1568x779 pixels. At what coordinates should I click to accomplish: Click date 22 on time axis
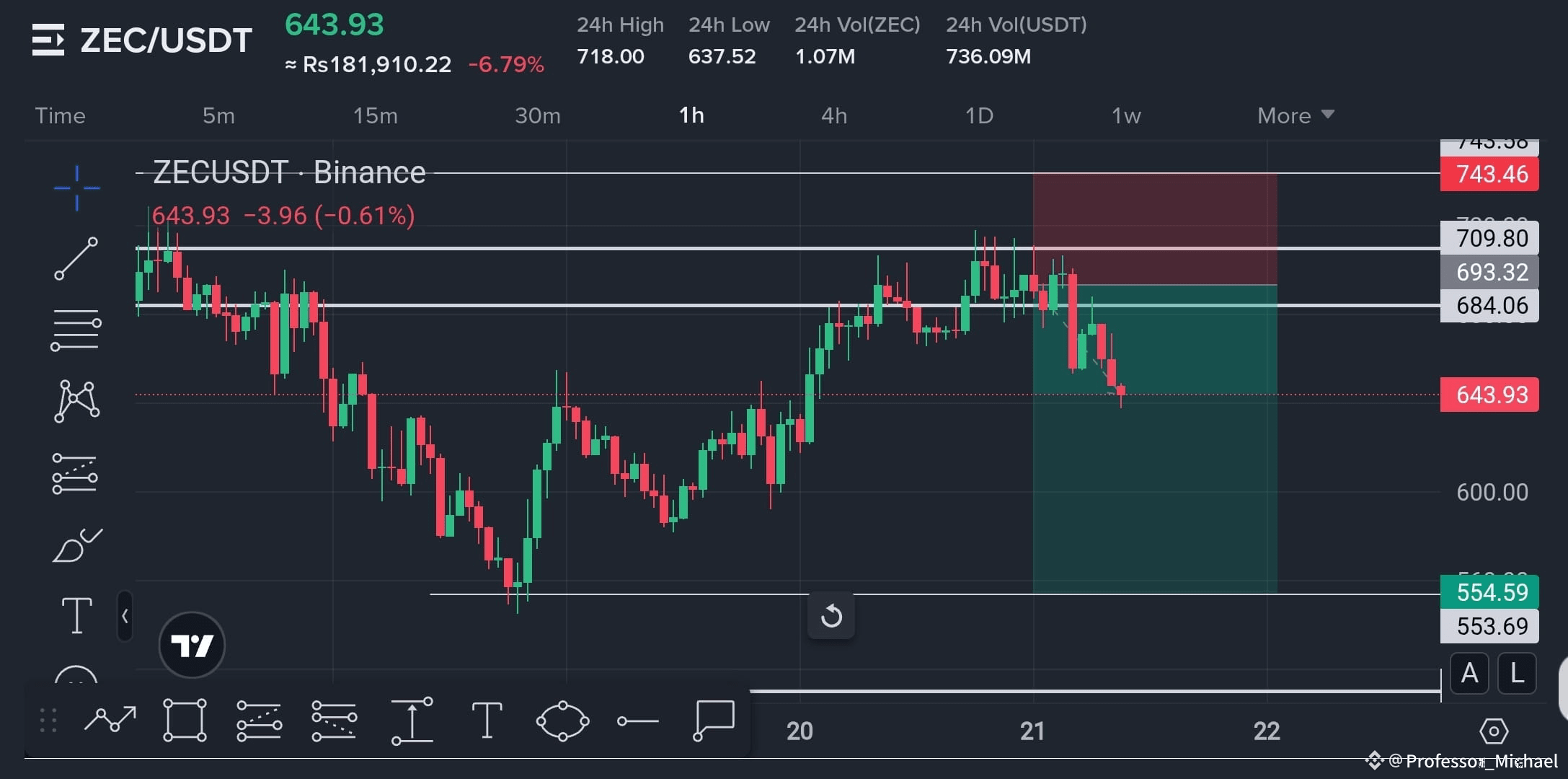(x=1267, y=731)
